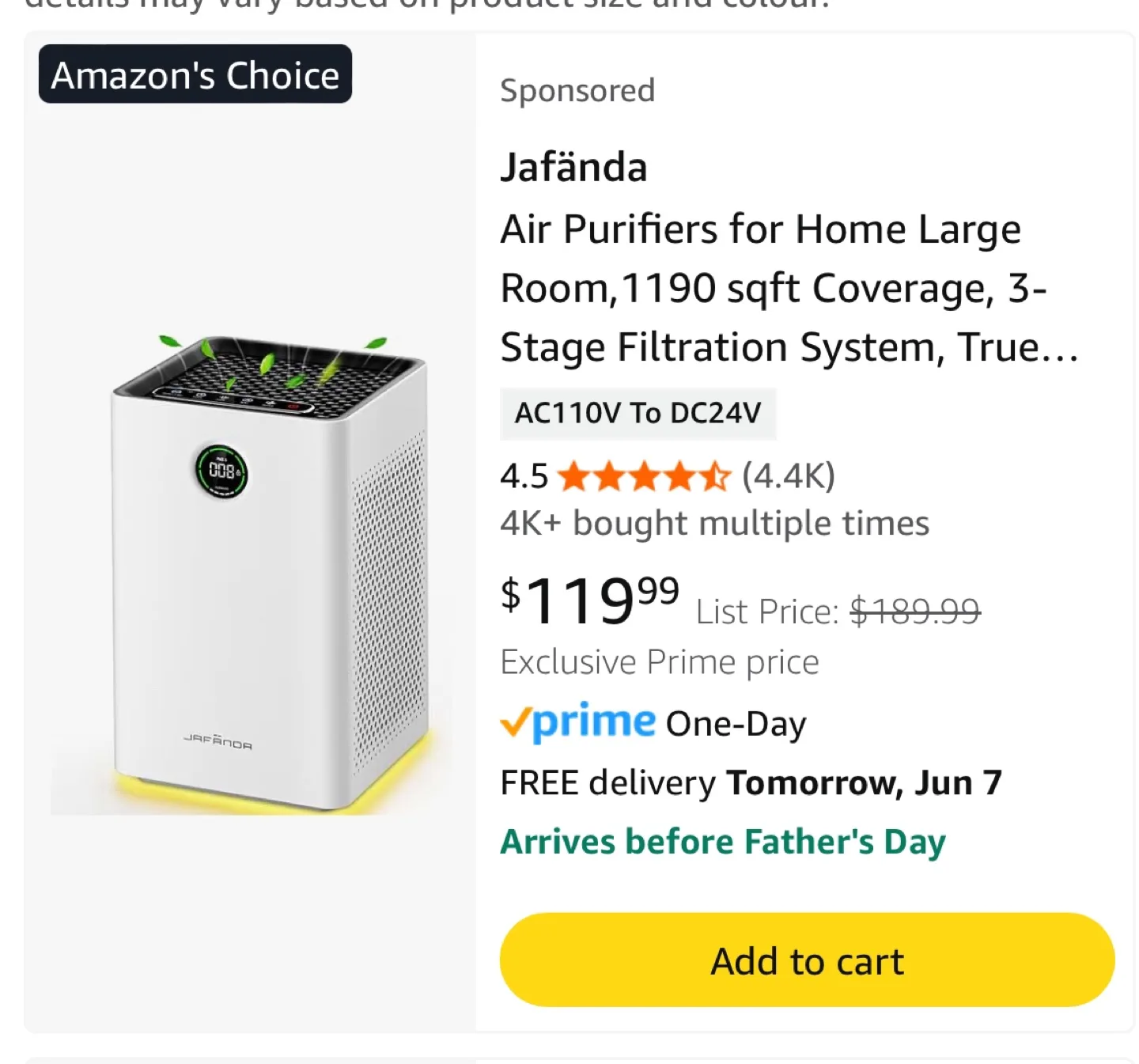Click the Amazon's Choice badge
The image size is (1139, 1064).
tap(194, 75)
